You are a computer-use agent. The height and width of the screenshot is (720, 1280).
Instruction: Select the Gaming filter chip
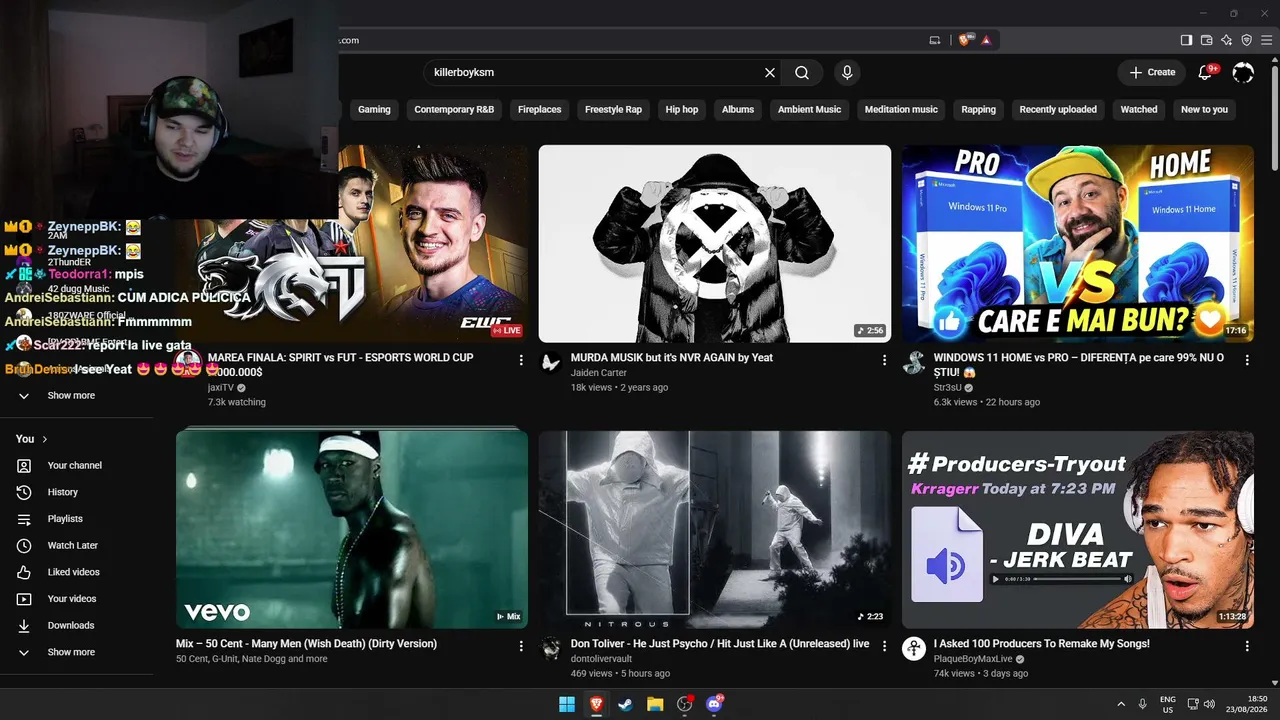pyautogui.click(x=374, y=110)
